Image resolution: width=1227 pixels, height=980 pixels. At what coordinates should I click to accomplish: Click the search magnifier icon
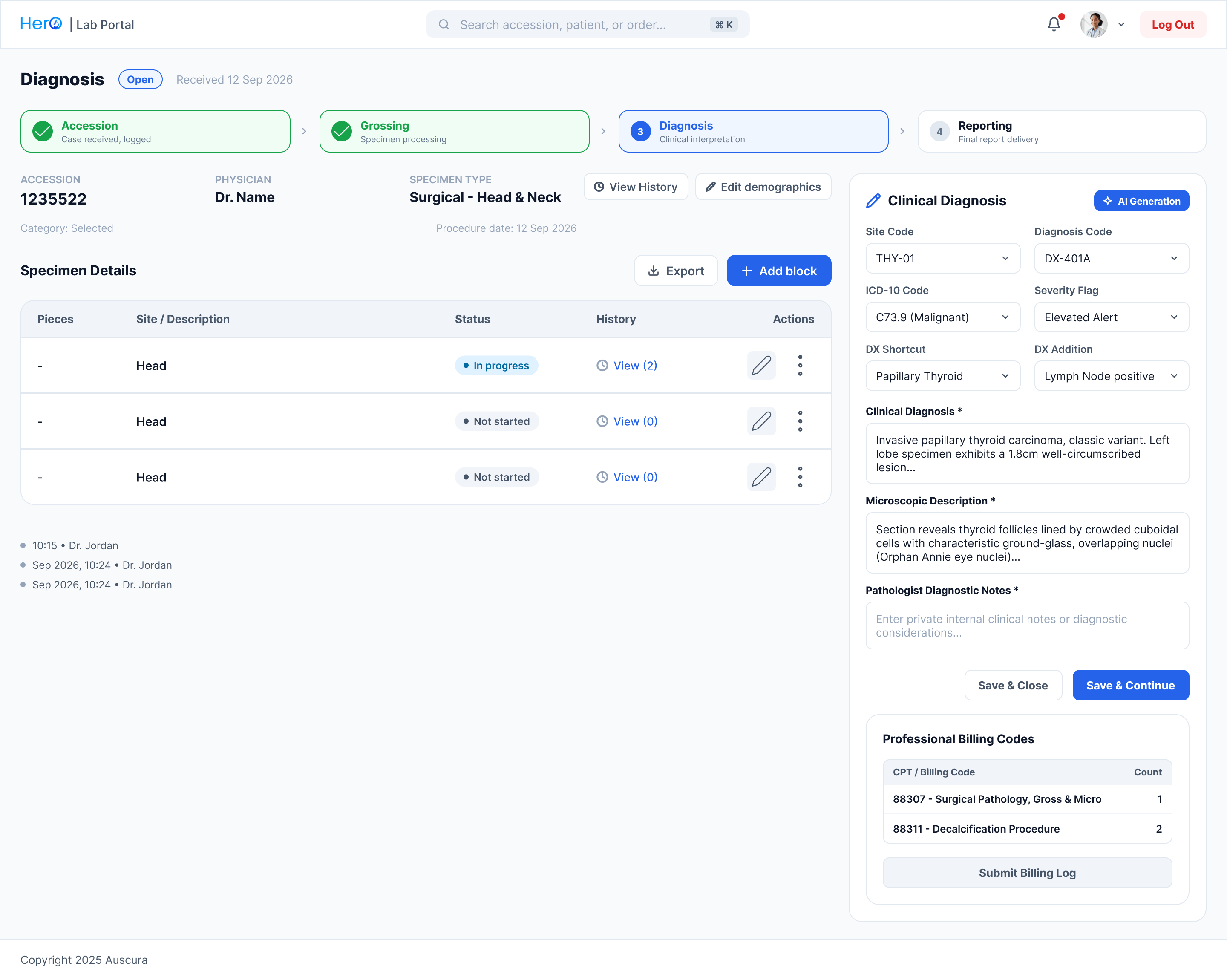pos(444,24)
